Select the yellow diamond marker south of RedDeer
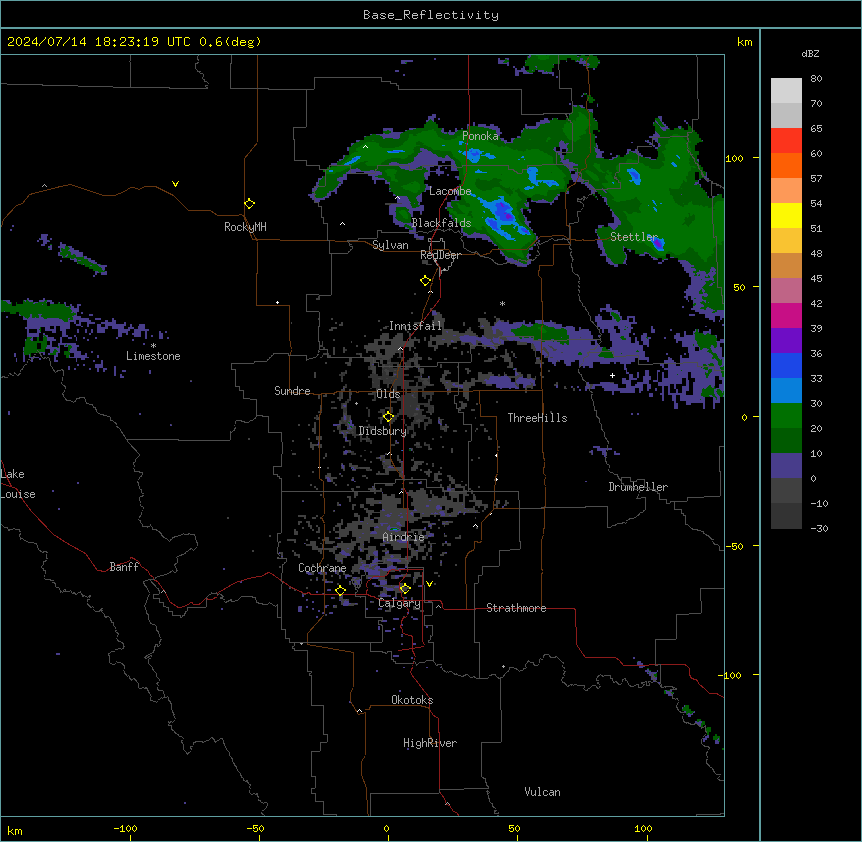Screen dimensions: 862x842 [x=426, y=281]
